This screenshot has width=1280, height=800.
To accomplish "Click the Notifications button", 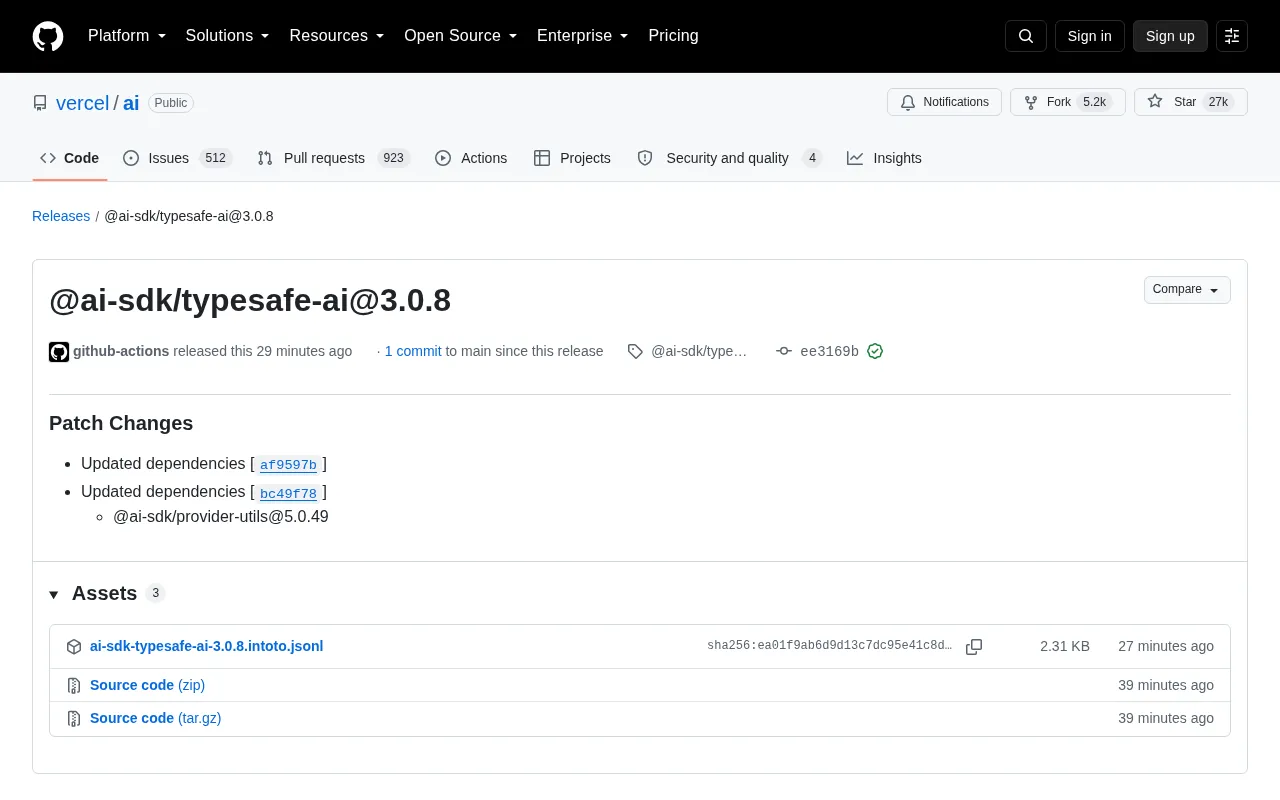I will (x=944, y=102).
